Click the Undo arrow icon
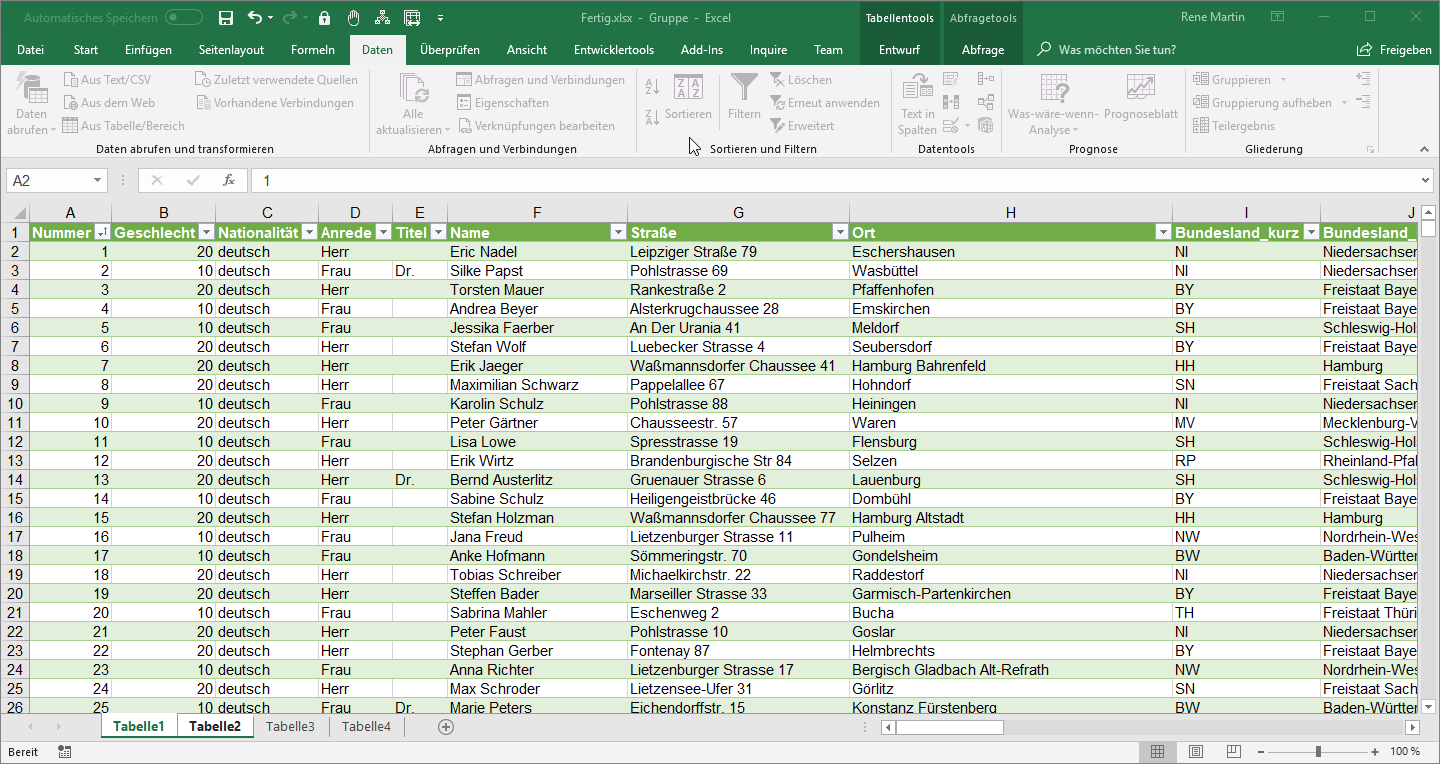Screen dimensions: 1440x764 [255, 18]
